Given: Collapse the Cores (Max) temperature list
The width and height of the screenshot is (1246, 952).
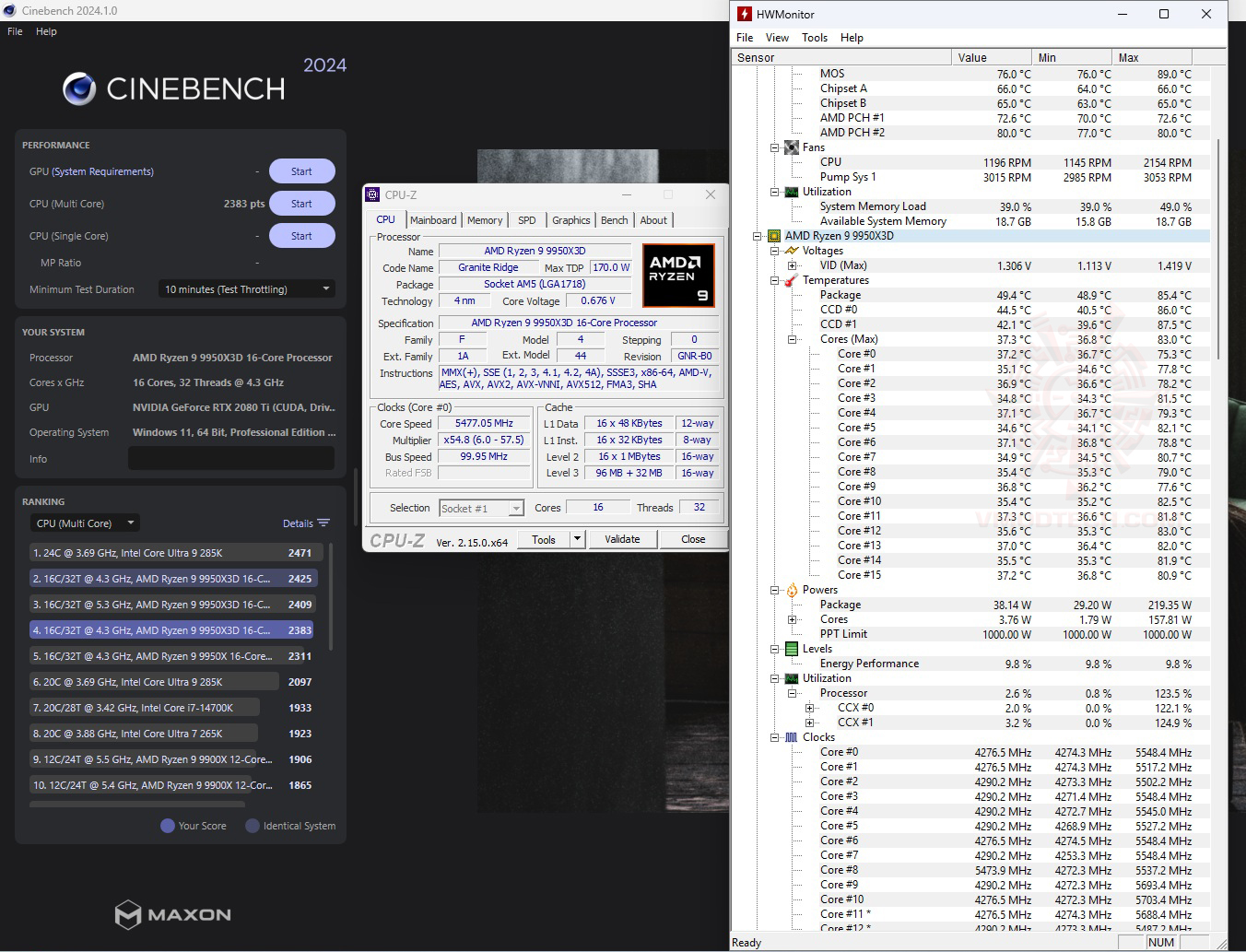Looking at the screenshot, I should coord(793,339).
